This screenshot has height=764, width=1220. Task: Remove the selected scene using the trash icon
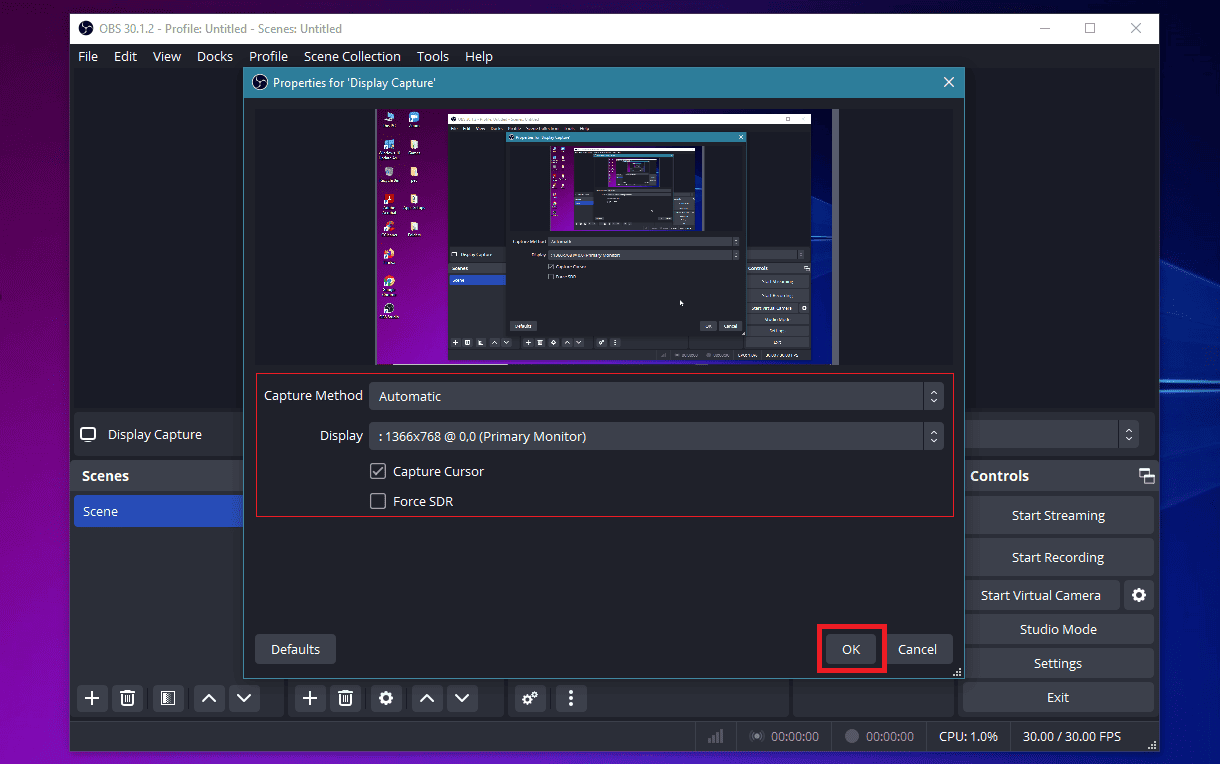coord(128,698)
